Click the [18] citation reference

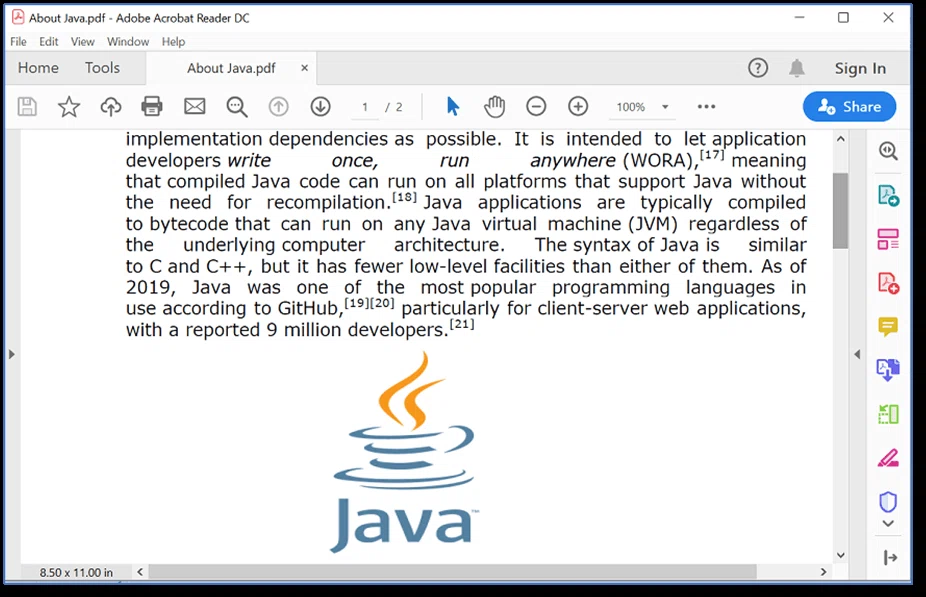click(405, 197)
